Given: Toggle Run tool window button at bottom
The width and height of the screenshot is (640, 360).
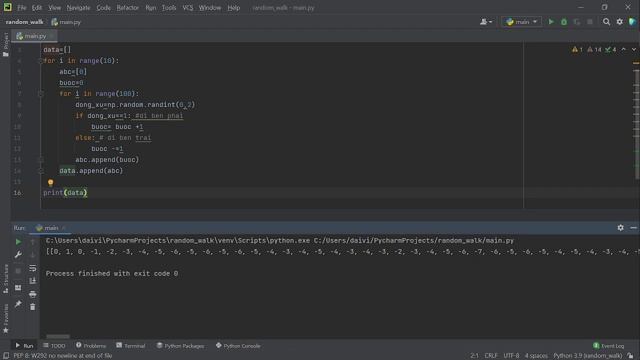Looking at the screenshot, I should point(24,346).
